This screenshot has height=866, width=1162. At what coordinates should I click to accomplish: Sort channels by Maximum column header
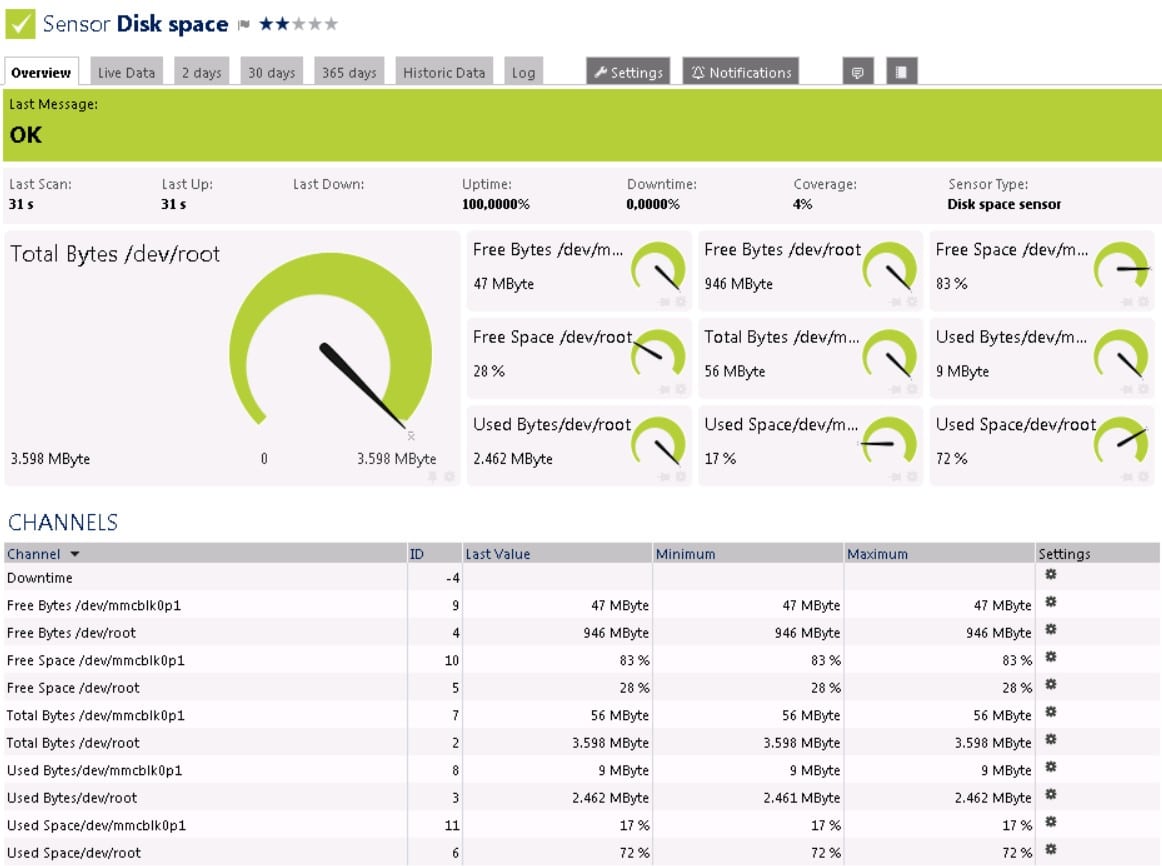(877, 554)
